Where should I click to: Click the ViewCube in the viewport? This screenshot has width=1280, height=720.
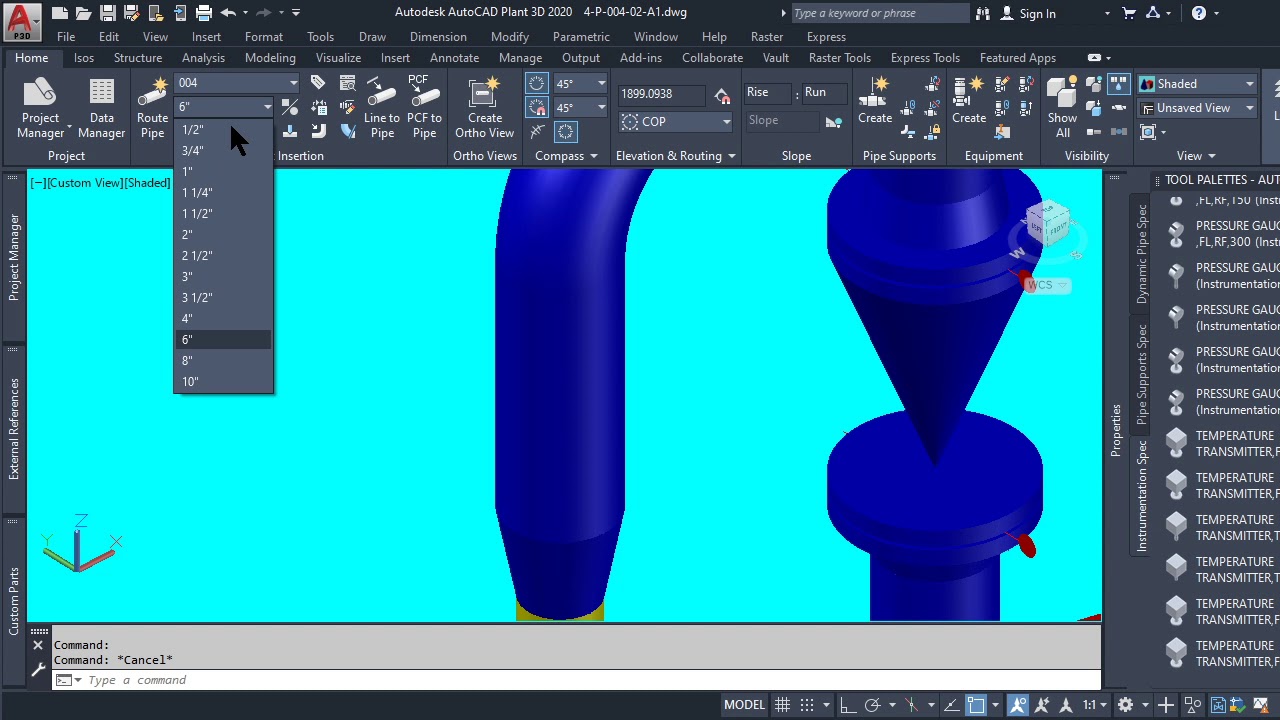(1046, 222)
